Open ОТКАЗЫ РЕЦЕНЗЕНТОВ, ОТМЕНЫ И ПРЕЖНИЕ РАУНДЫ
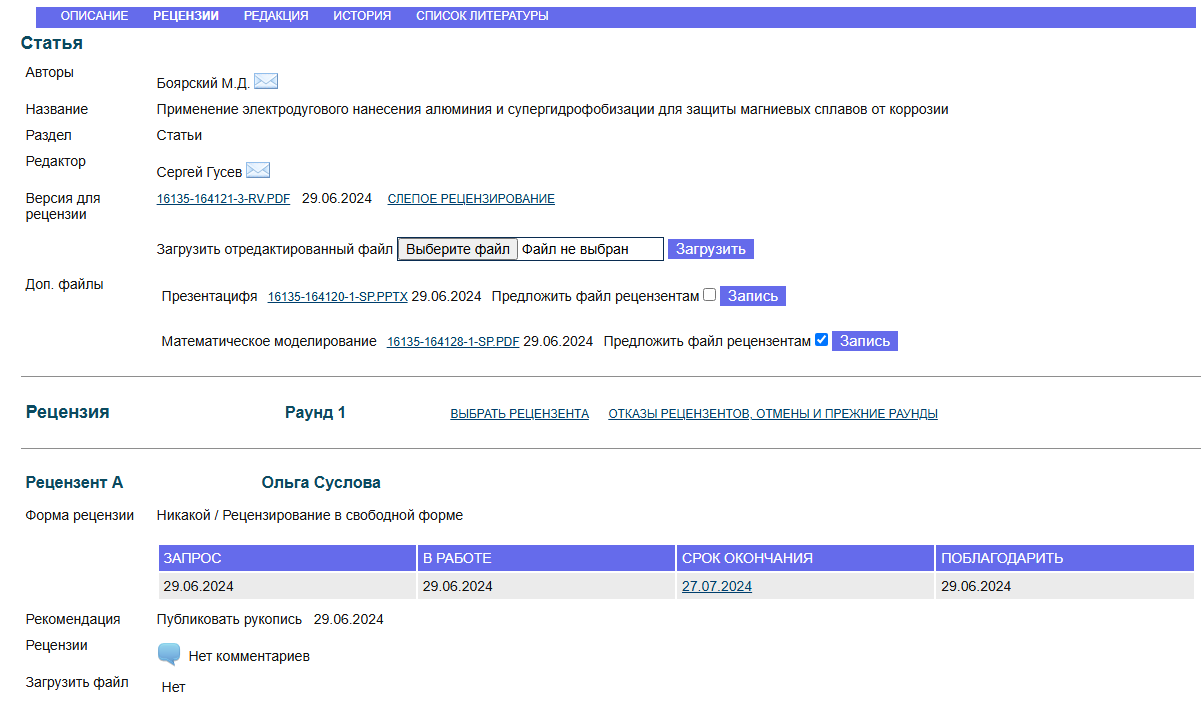 tap(773, 414)
